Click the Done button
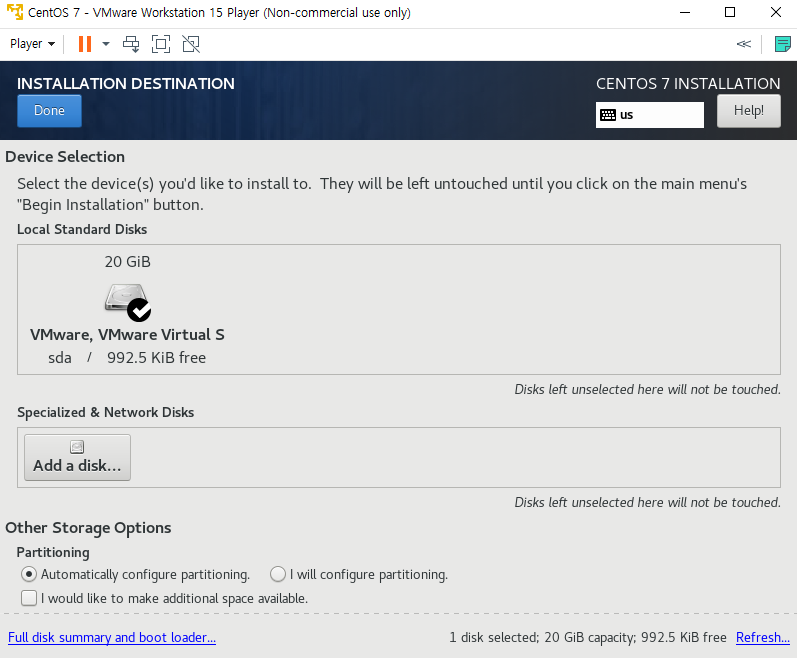Image resolution: width=797 pixels, height=658 pixels. pos(49,111)
